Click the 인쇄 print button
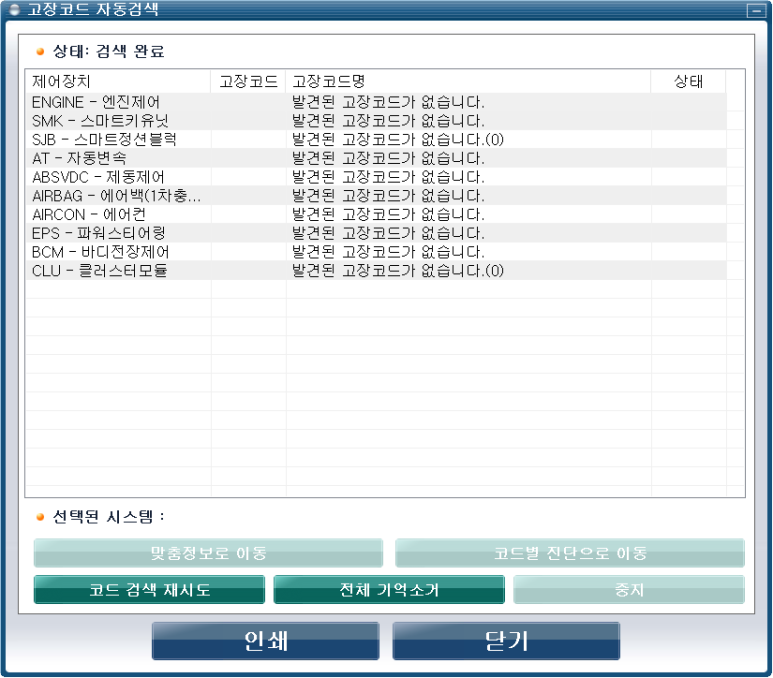 coord(265,641)
